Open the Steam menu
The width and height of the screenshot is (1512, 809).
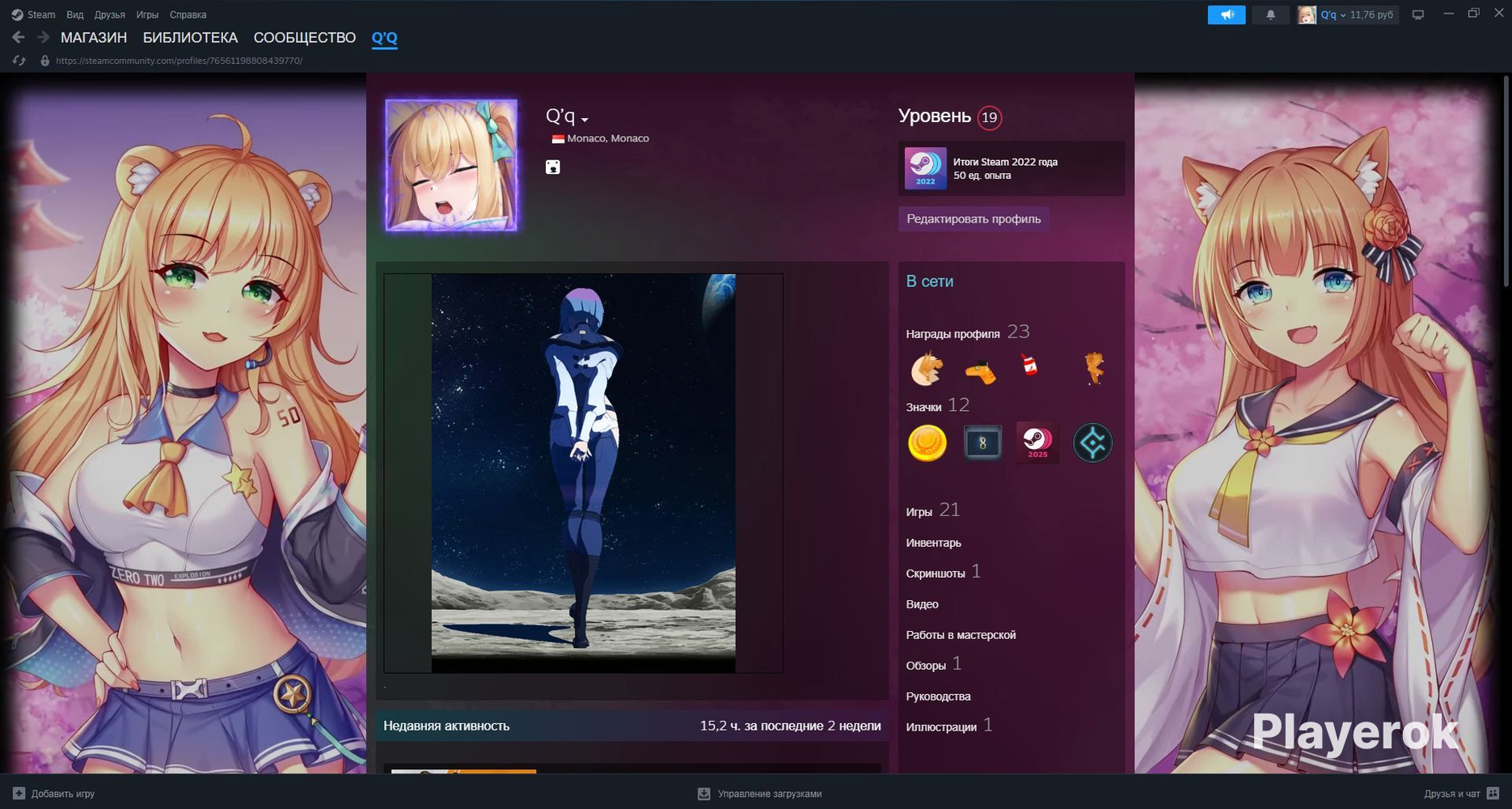click(x=41, y=15)
